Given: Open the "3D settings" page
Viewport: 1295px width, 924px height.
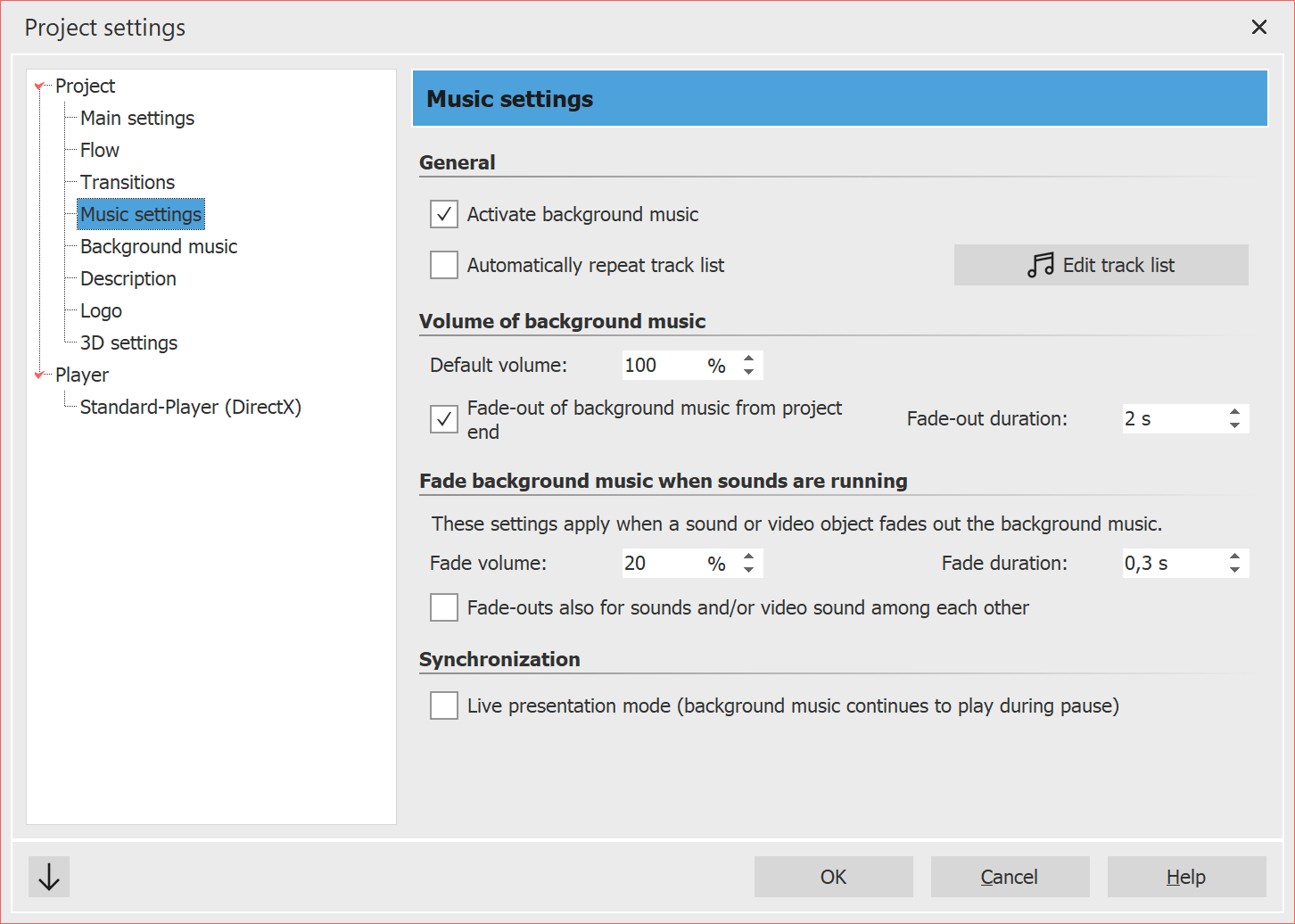Looking at the screenshot, I should pos(128,342).
